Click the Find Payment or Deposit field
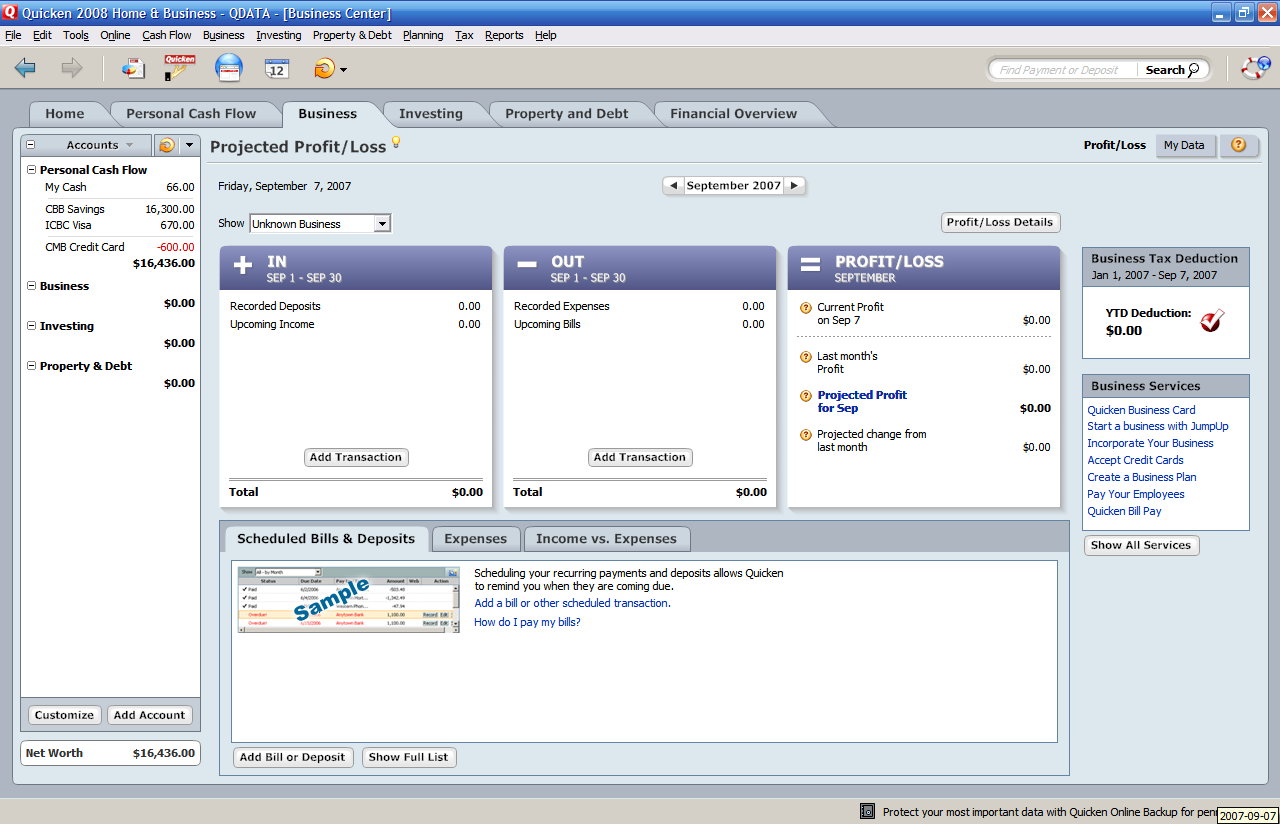1280x824 pixels. (x=1065, y=70)
